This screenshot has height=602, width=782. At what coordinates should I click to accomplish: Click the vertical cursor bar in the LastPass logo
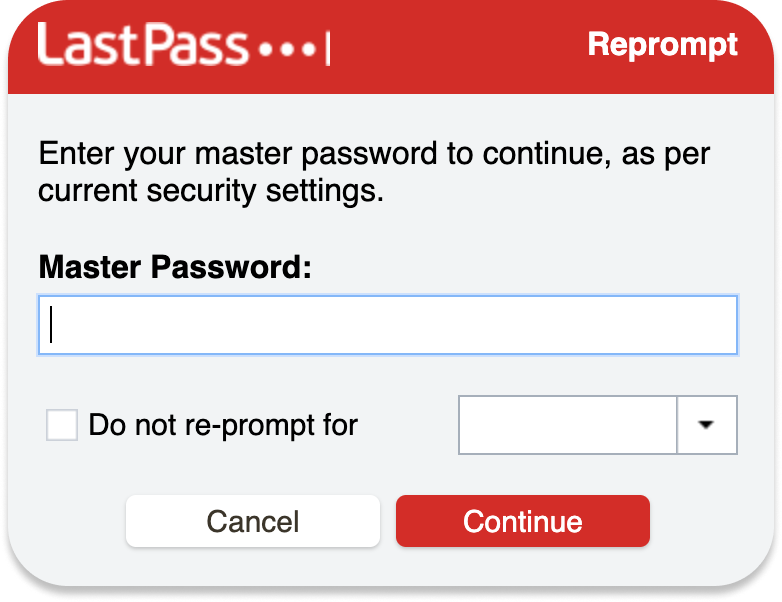pyautogui.click(x=328, y=48)
